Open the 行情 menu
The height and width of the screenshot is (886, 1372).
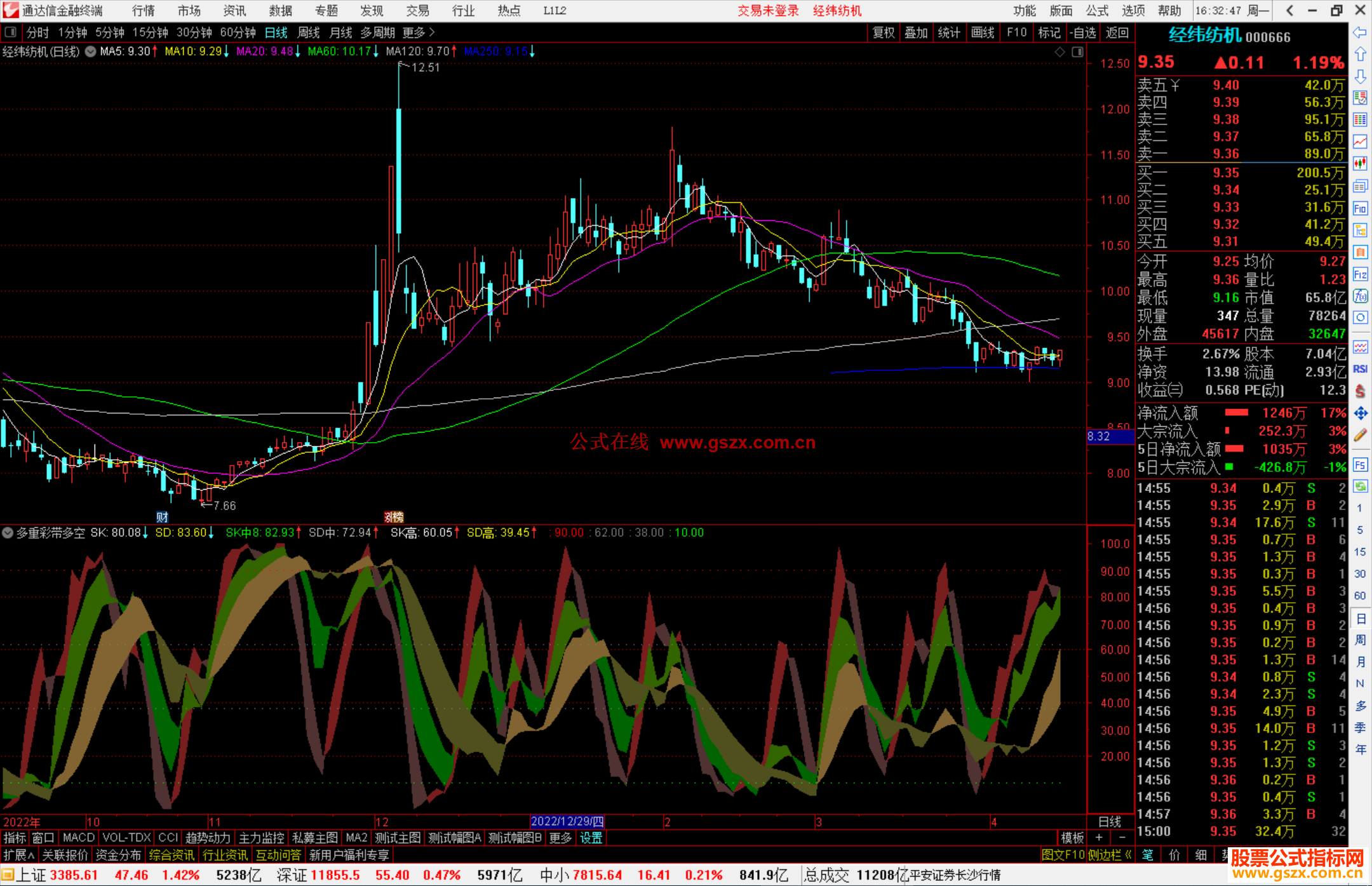tap(144, 11)
